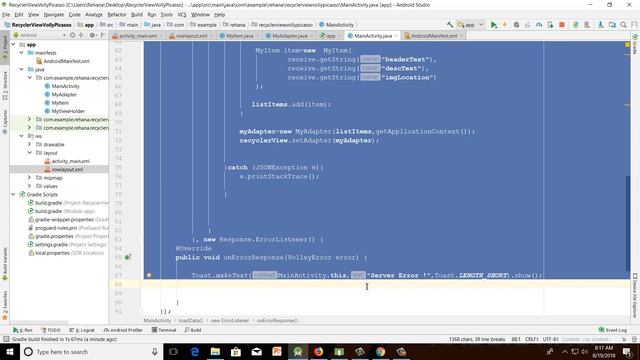Image resolution: width=640 pixels, height=360 pixels.
Task: Collapse the Gradle Scripts node
Action: [13, 194]
